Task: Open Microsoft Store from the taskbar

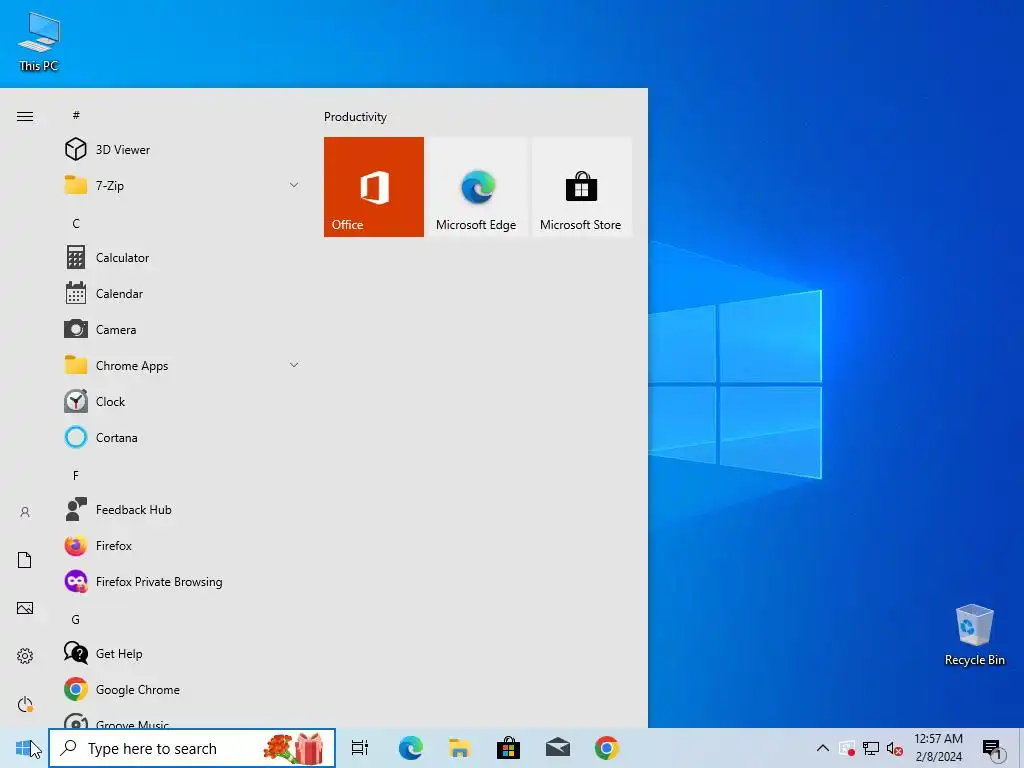Action: 508,748
